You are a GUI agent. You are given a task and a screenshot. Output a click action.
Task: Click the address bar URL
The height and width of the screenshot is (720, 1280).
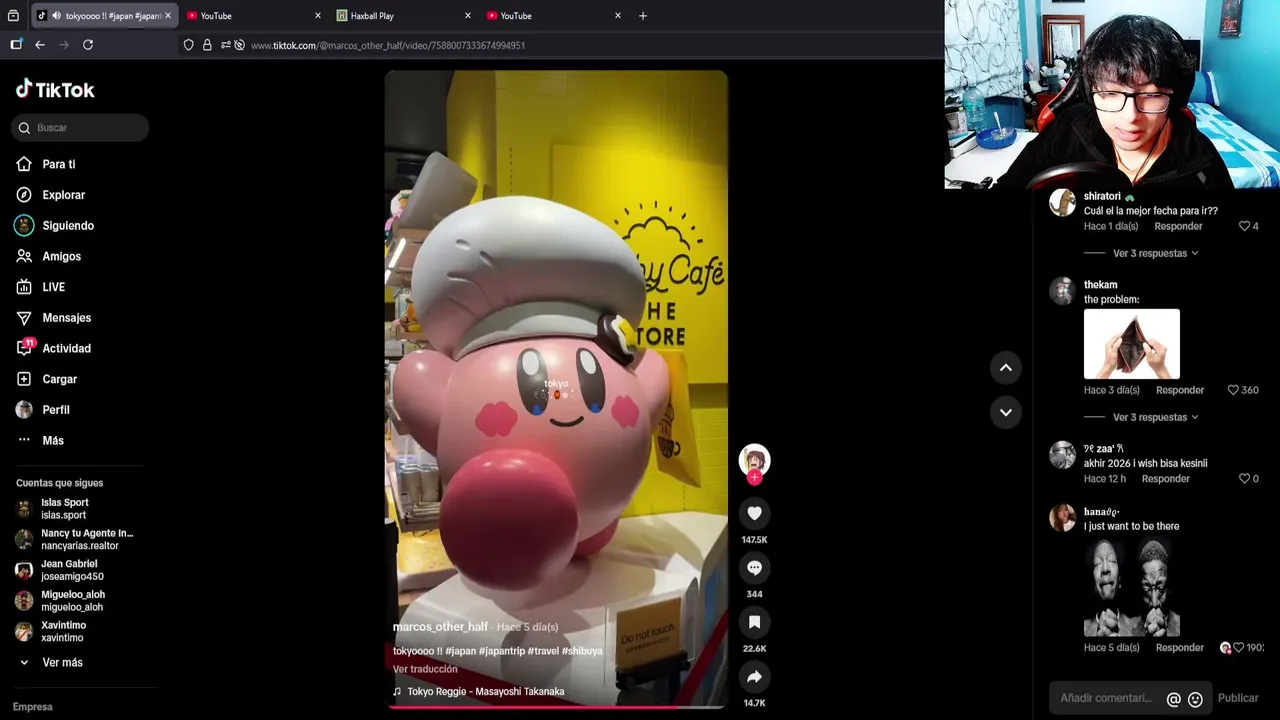(388, 46)
